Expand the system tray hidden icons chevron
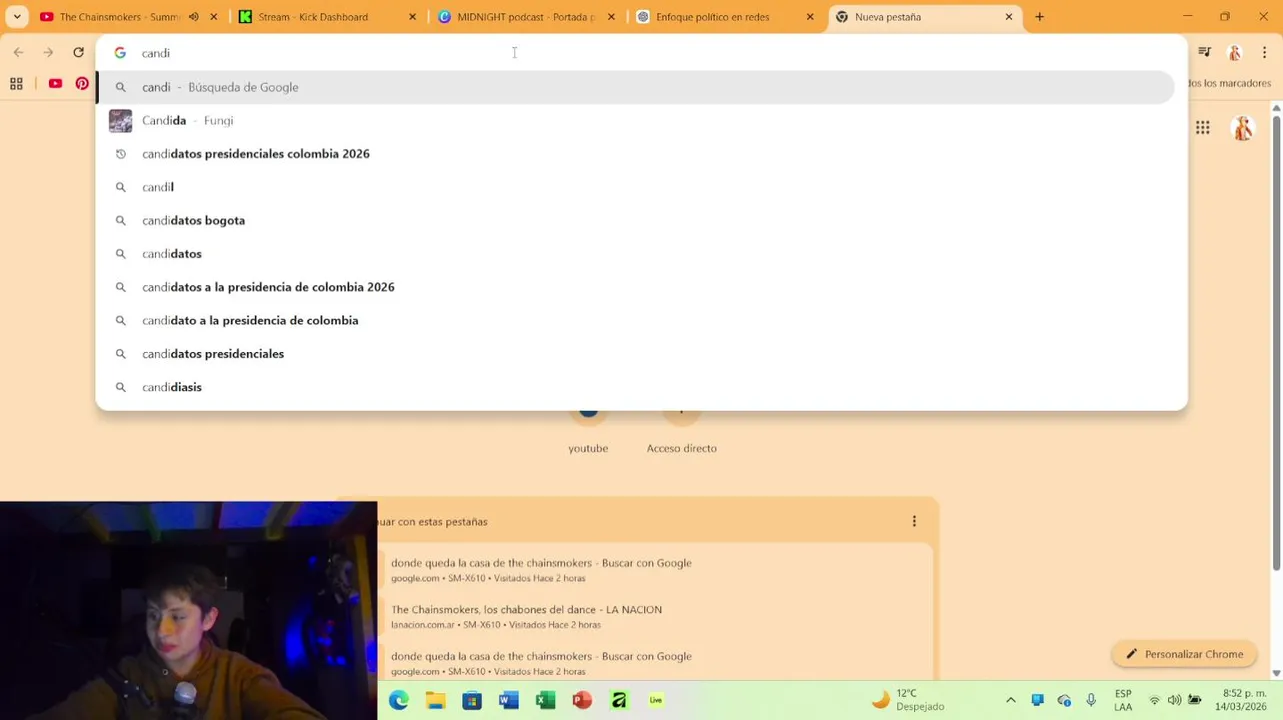Image resolution: width=1283 pixels, height=720 pixels. coord(1011,700)
